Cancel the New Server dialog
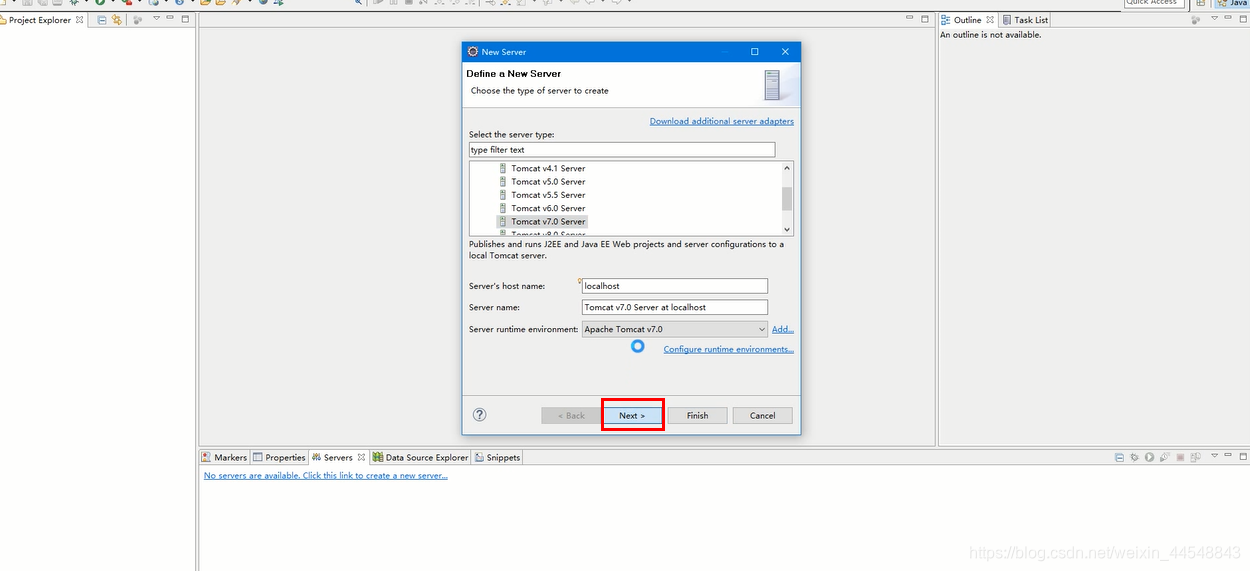The height and width of the screenshot is (571, 1250). [x=763, y=415]
